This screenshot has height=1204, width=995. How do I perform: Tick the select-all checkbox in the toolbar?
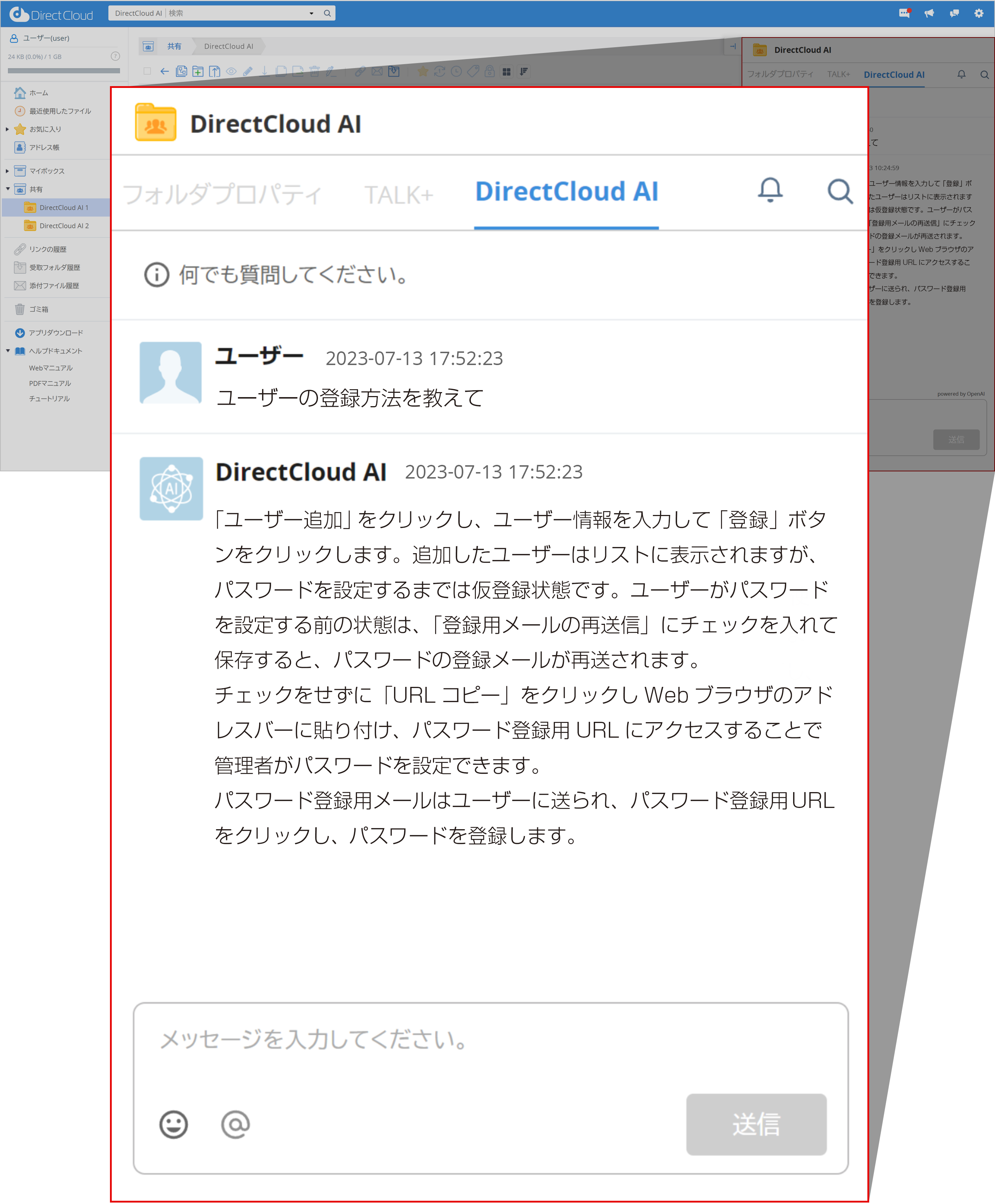pos(147,72)
